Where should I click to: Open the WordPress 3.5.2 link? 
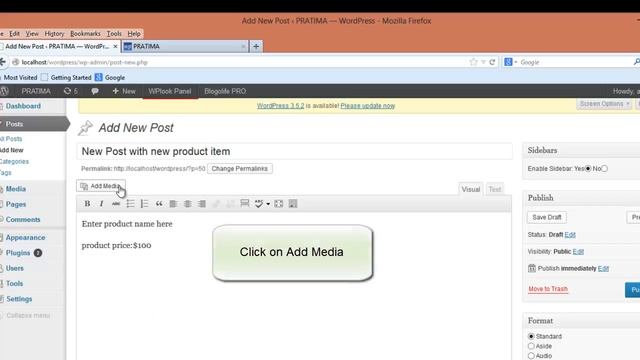click(x=280, y=106)
